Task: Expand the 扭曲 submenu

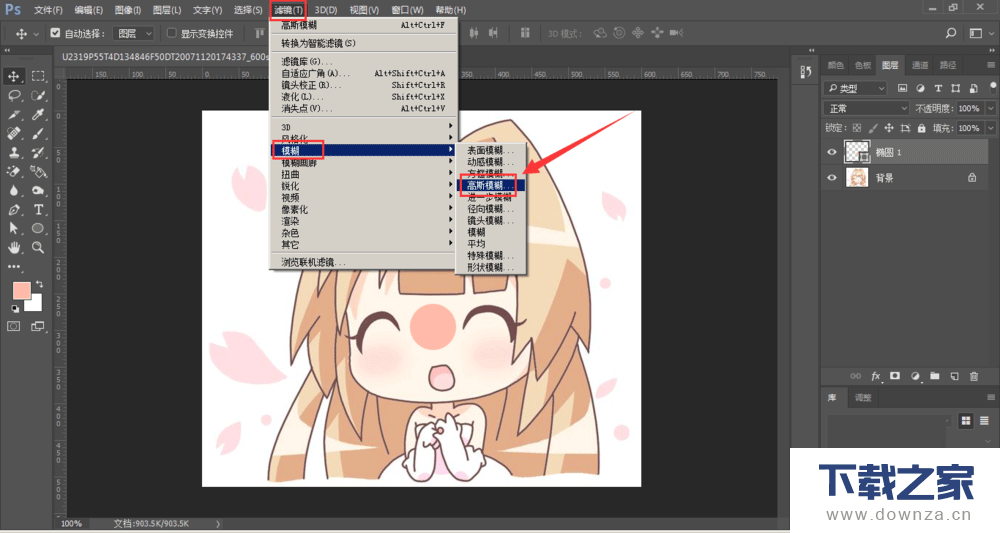Action: (363, 174)
